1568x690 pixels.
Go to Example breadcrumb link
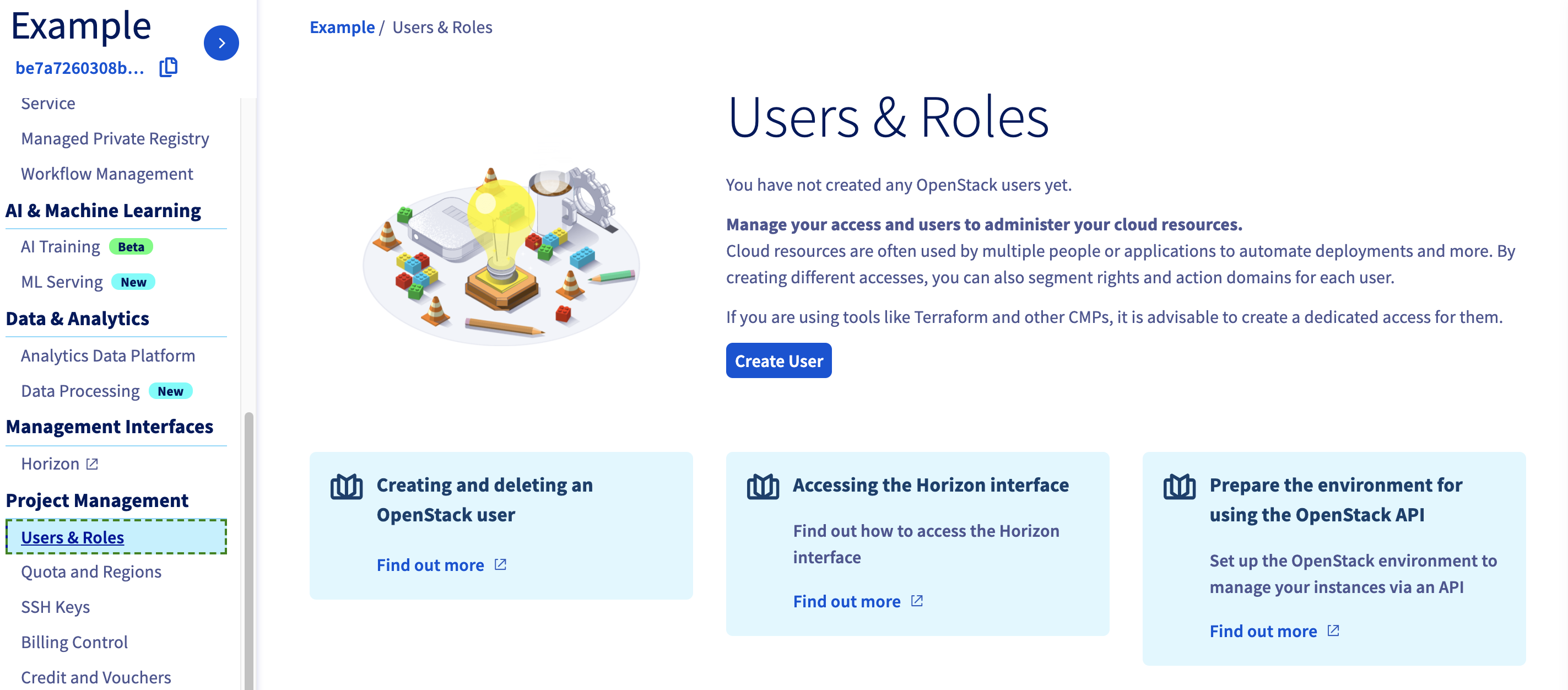(342, 28)
